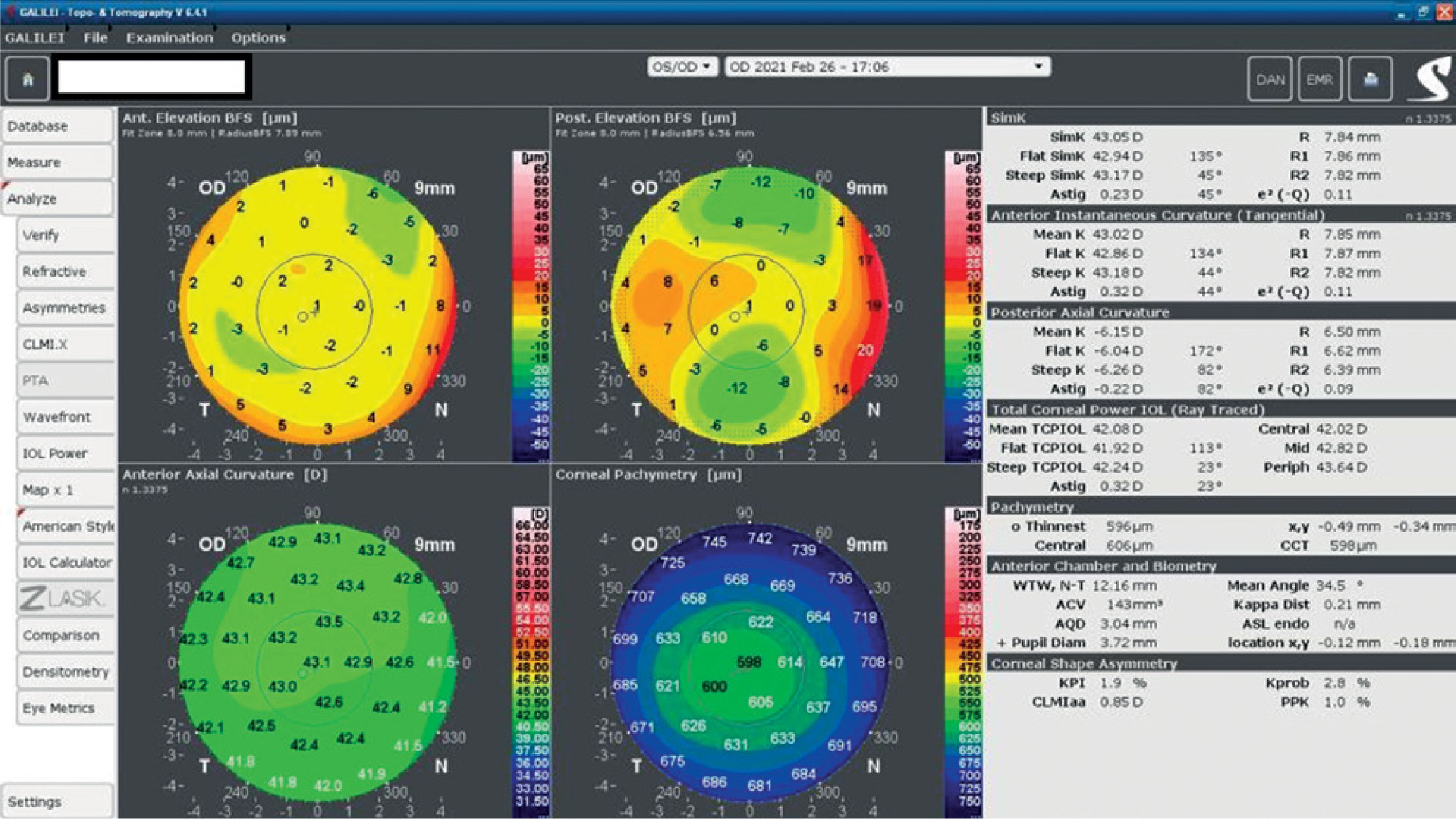Screen dimensions: 1456x819
Task: Click the patient name field
Action: (x=151, y=77)
